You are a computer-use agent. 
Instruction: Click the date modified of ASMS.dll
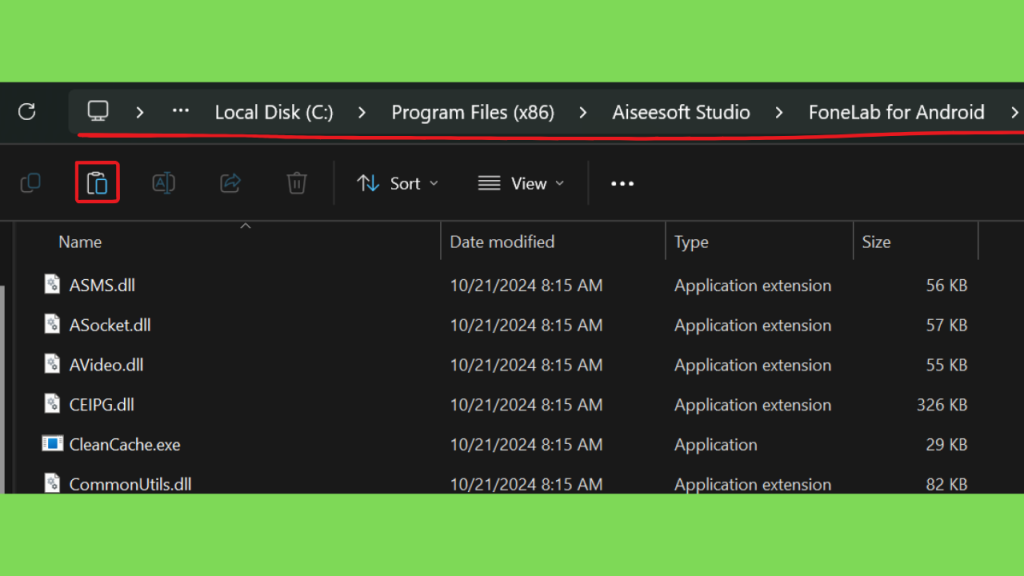pyautogui.click(x=526, y=285)
